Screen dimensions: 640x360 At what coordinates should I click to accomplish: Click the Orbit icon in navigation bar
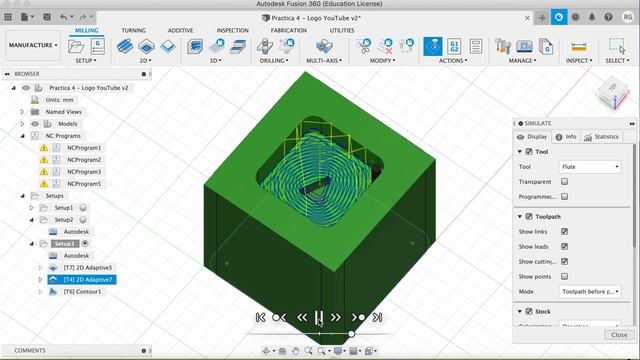(266, 351)
